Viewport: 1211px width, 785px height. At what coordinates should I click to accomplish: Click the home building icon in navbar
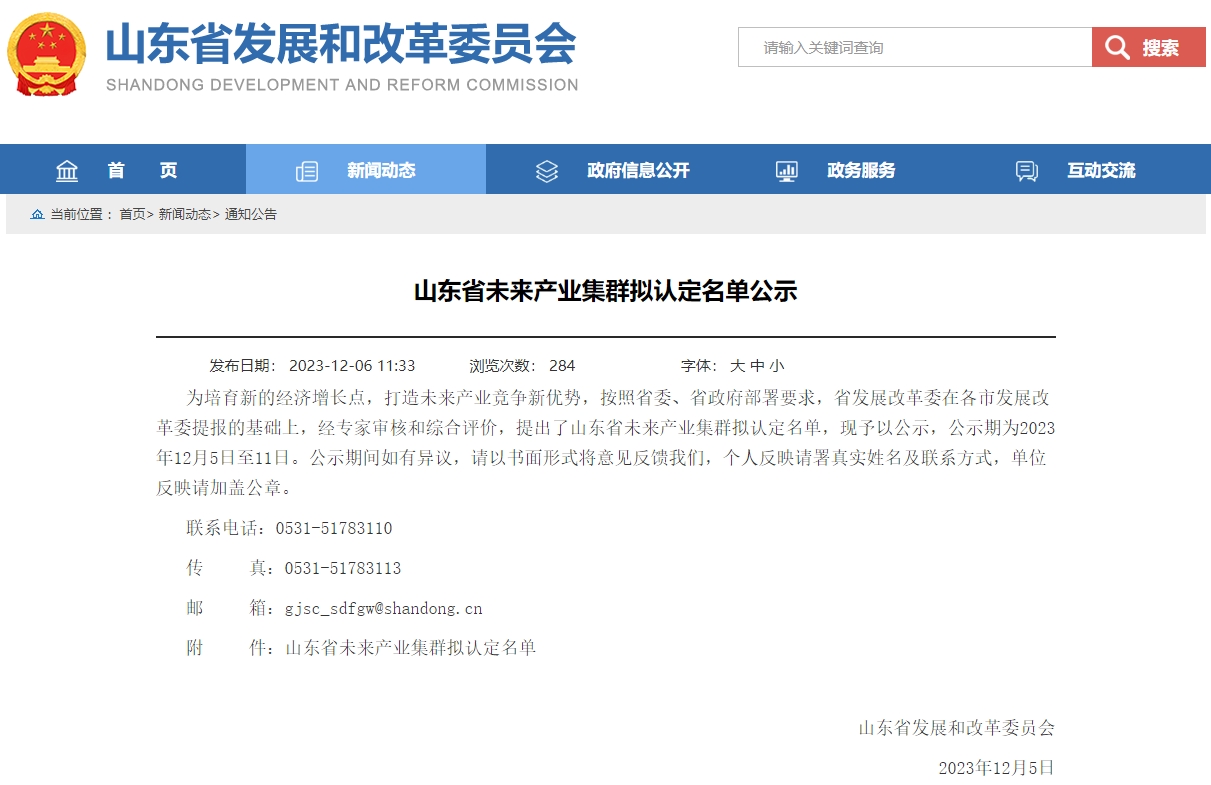tap(67, 171)
